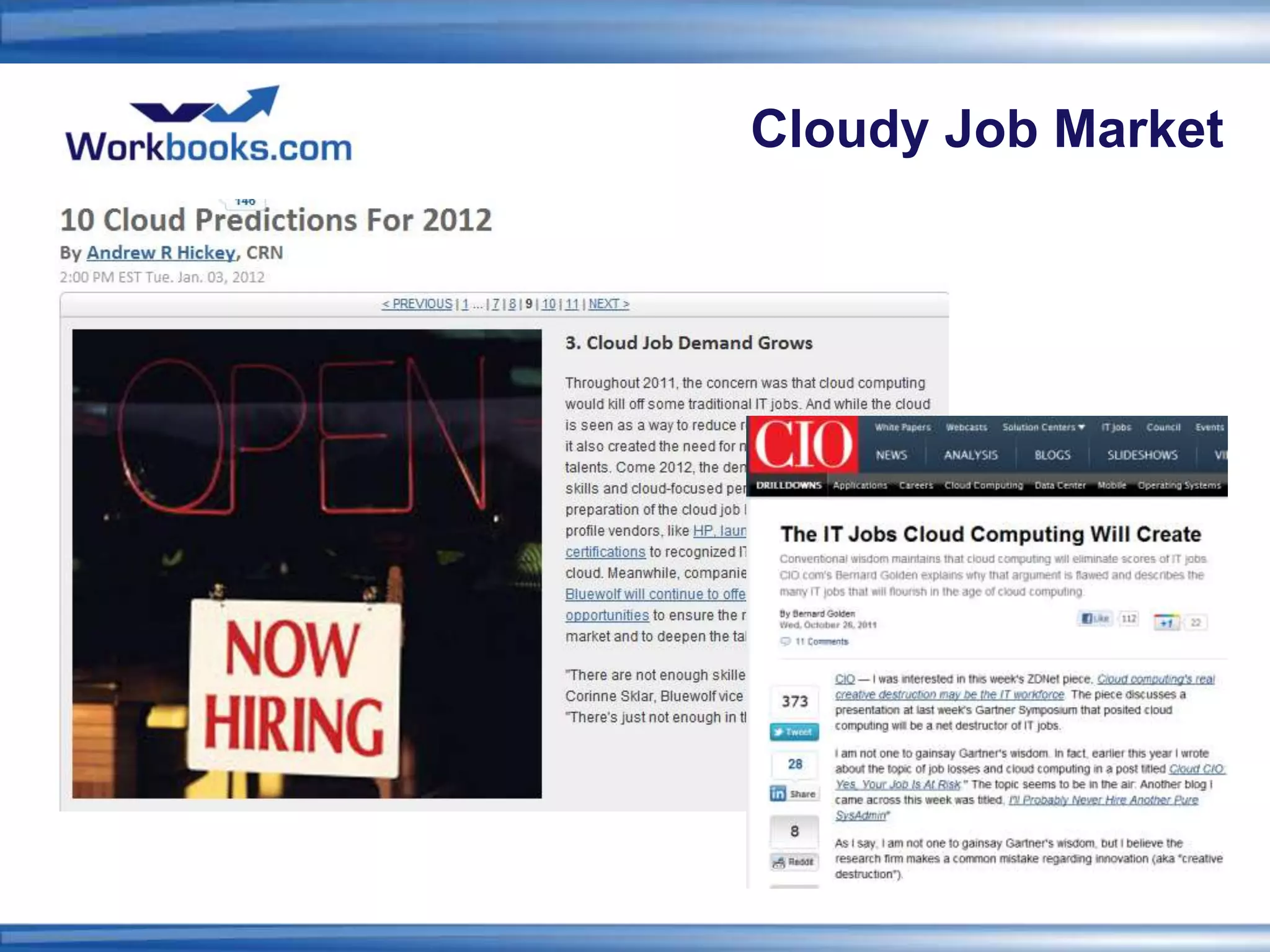The width and height of the screenshot is (1270, 952).
Task: Go to the NEXT > page link
Action: click(609, 304)
